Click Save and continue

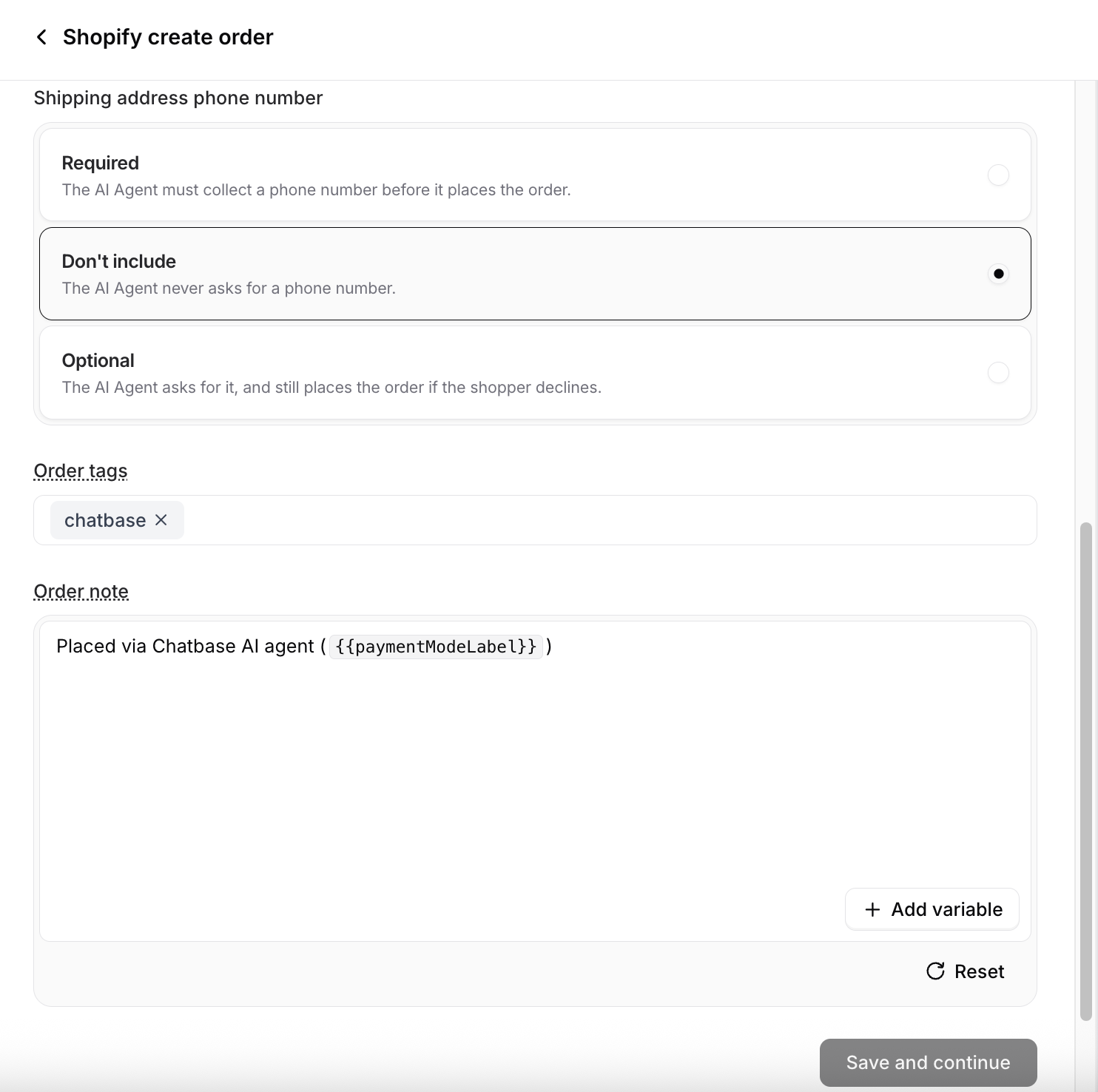(x=928, y=1062)
